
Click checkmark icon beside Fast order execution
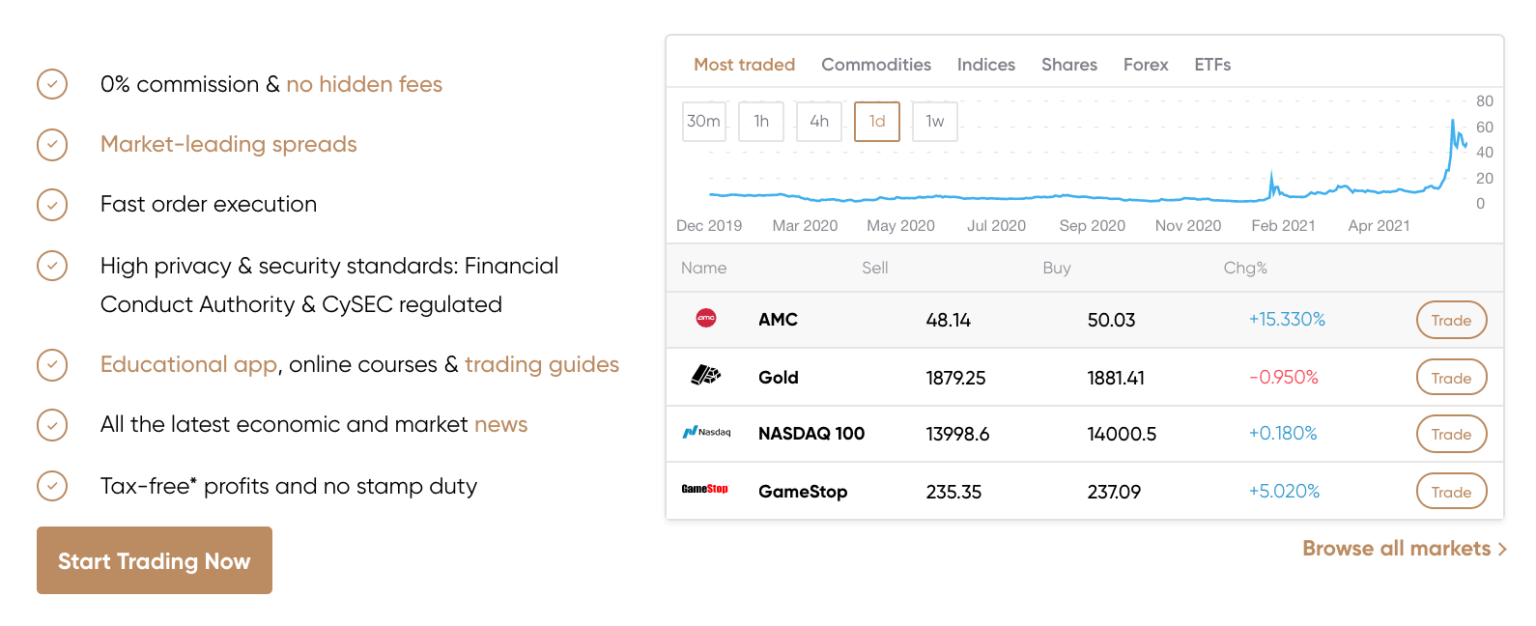(x=52, y=204)
